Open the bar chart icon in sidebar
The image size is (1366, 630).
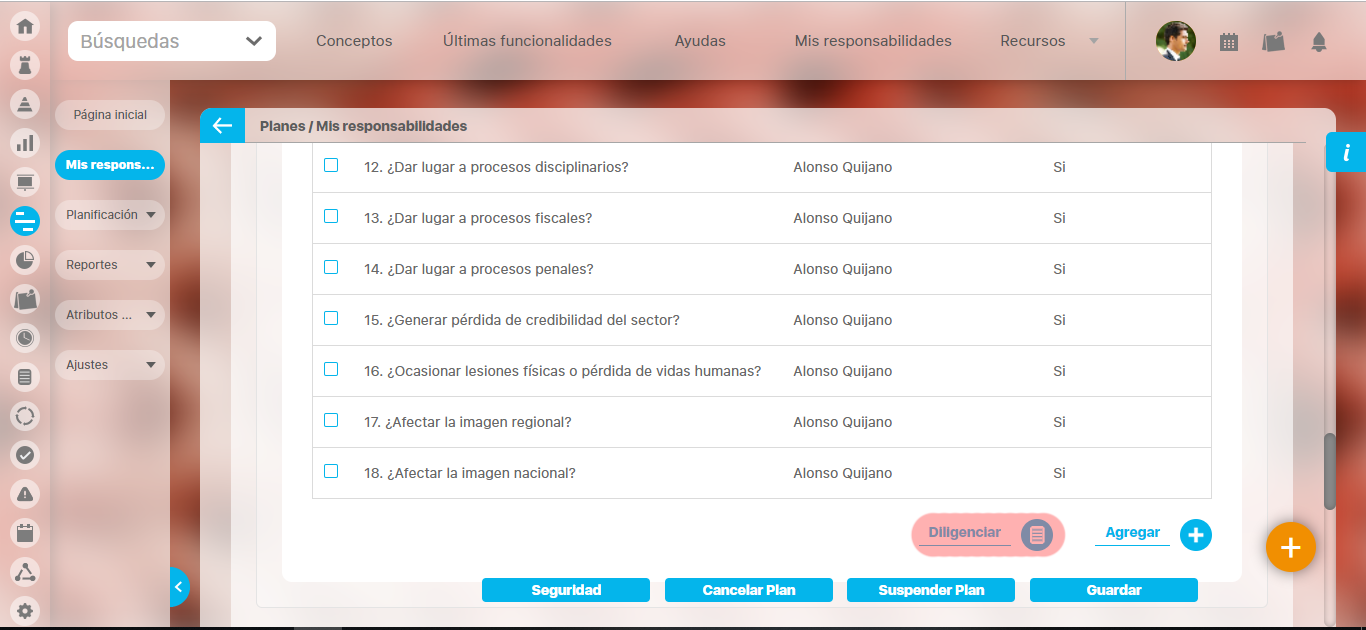pyautogui.click(x=25, y=143)
